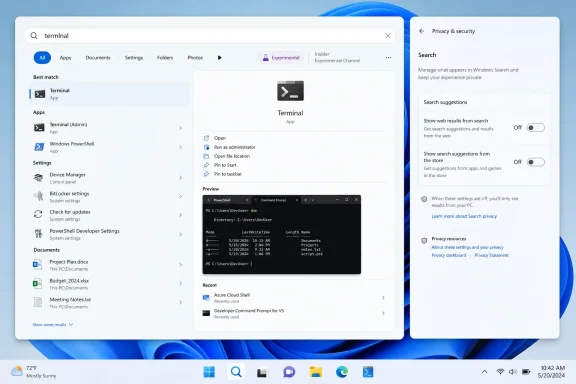Click the Windows PowerShell app icon
576x384 pixels.
tap(39, 147)
